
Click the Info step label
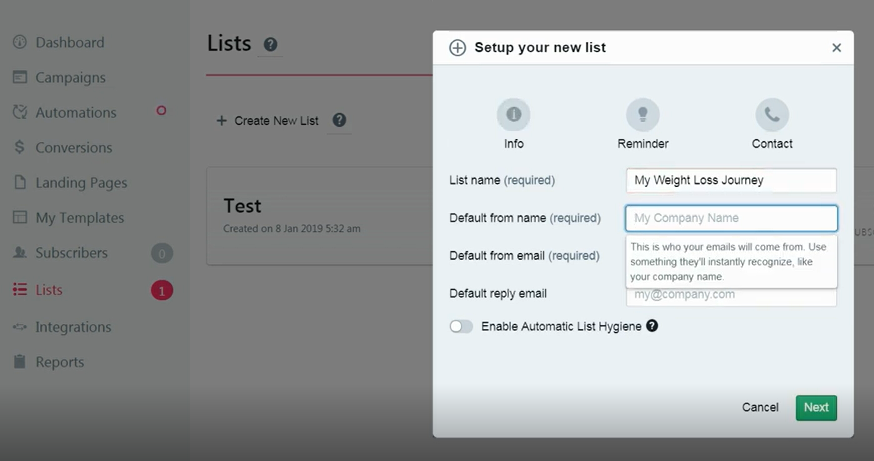tap(513, 144)
